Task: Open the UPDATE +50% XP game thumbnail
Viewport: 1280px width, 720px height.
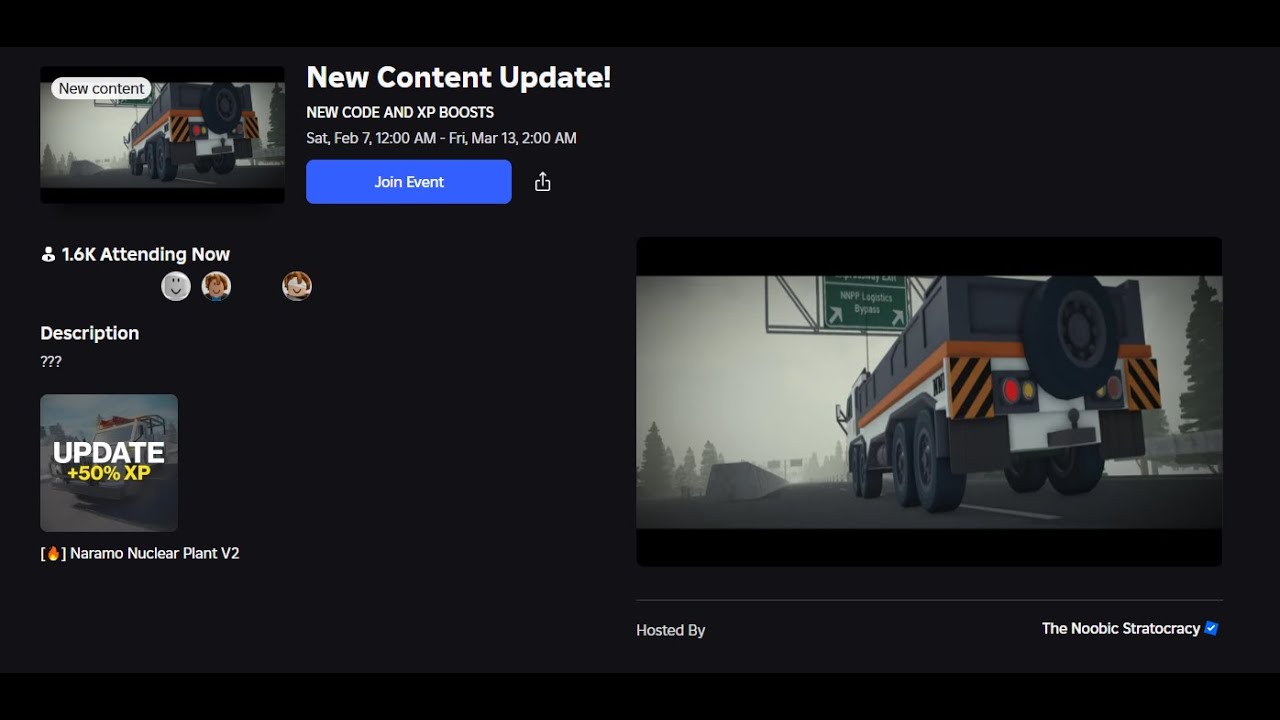Action: (109, 463)
